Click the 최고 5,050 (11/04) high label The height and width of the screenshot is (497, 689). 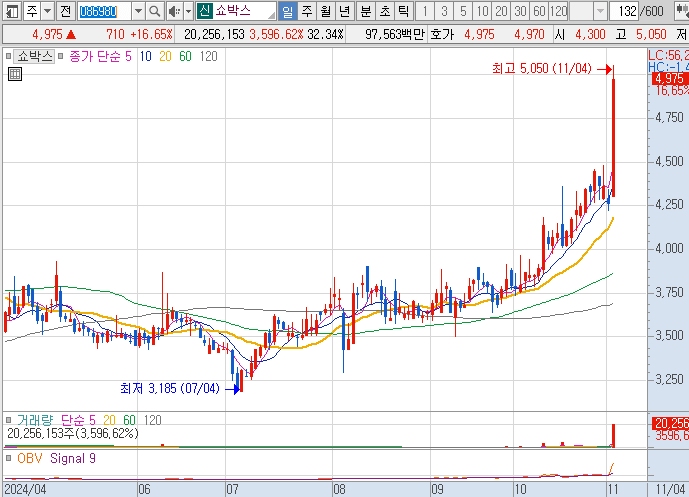pos(542,69)
